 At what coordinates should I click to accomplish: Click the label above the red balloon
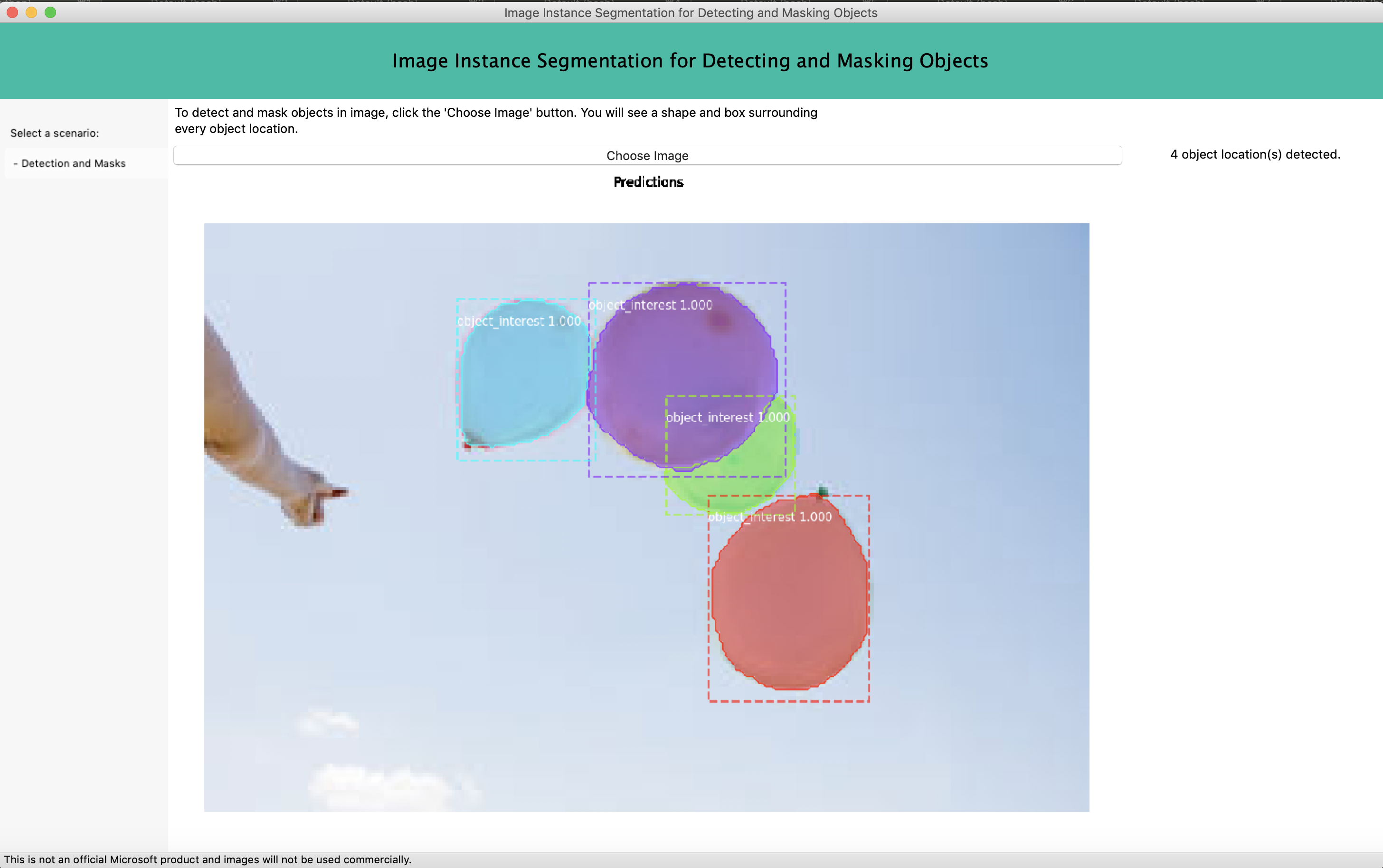click(x=769, y=517)
